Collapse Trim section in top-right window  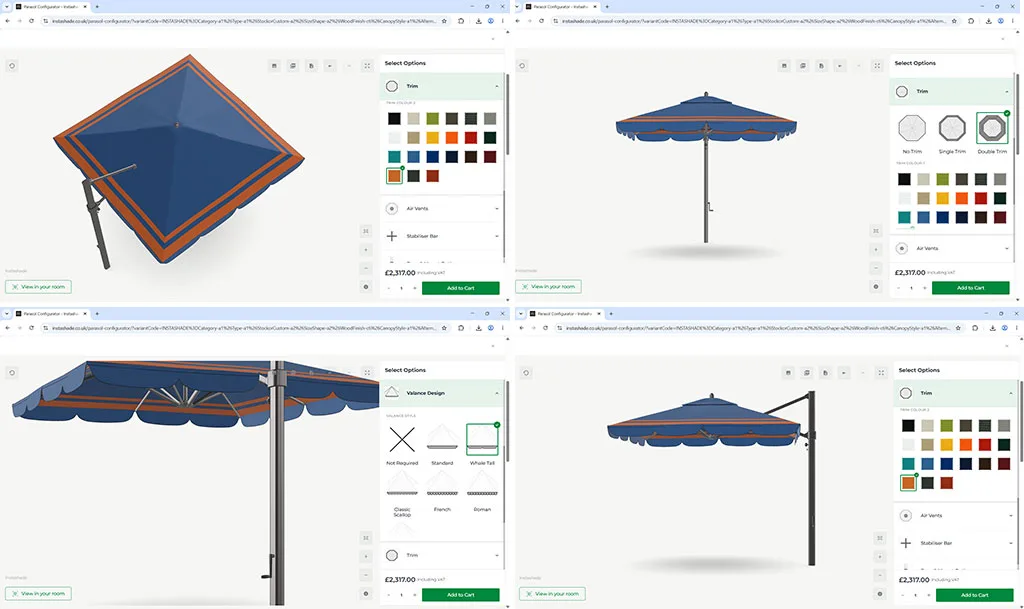coord(952,91)
